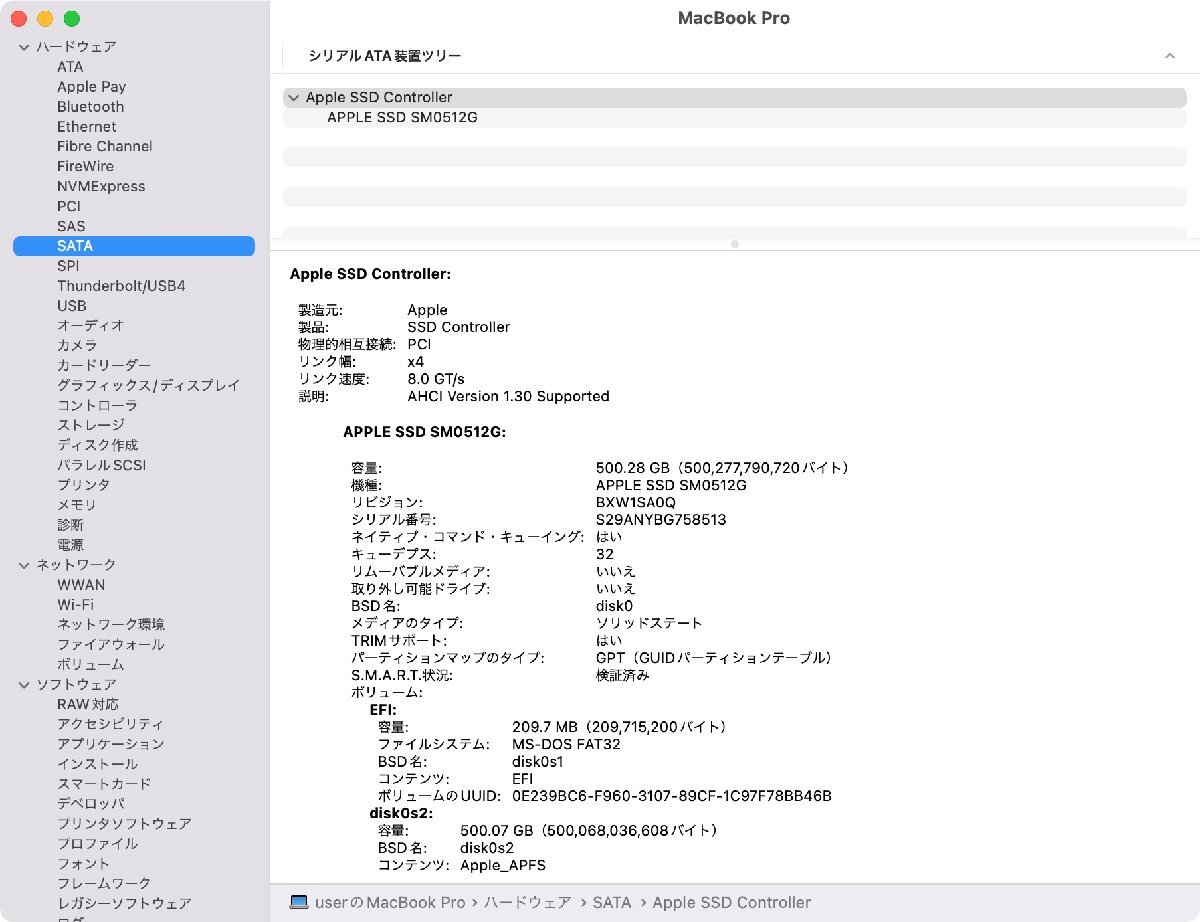
Task: Select APPLE SSD SM0512G in the device tree
Action: coord(402,117)
